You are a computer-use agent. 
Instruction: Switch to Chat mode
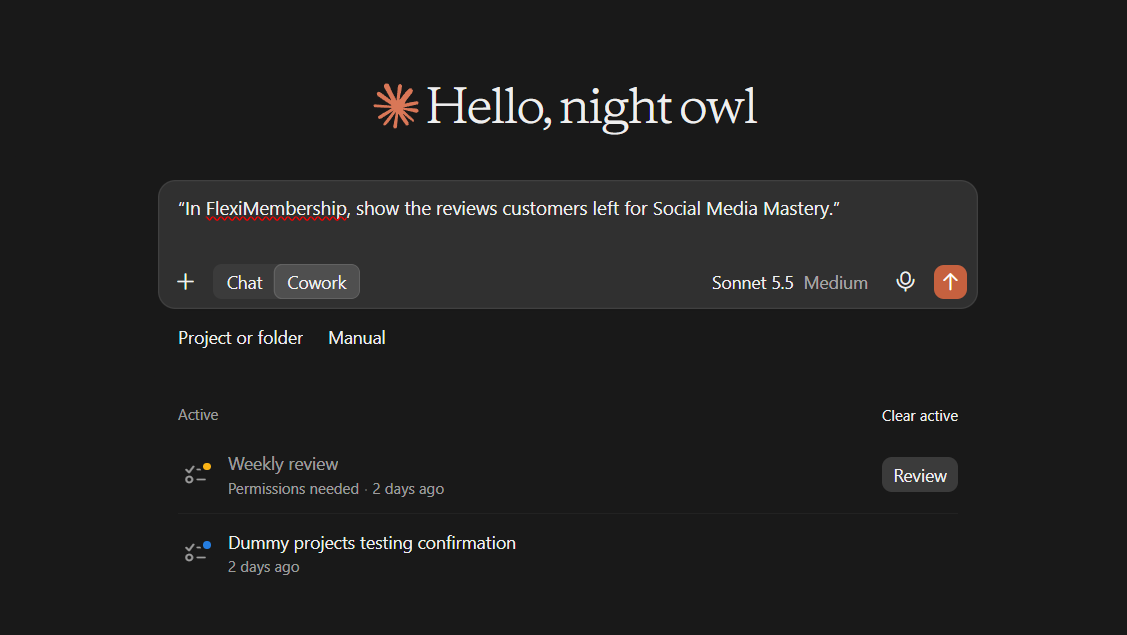[244, 283]
